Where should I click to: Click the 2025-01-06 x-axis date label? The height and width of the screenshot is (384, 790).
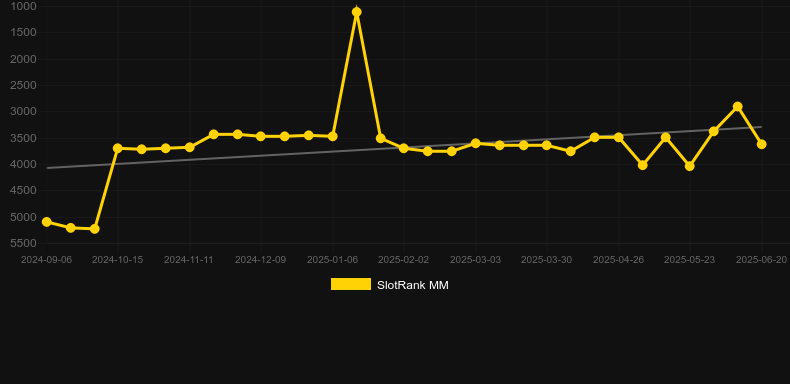(x=333, y=260)
